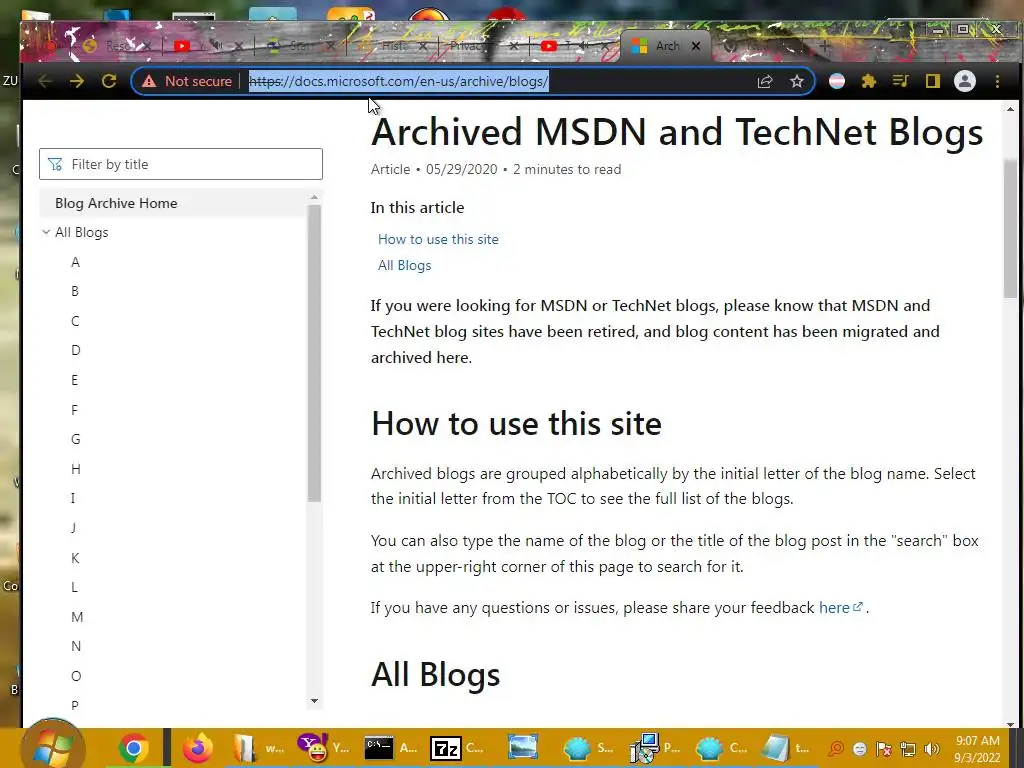Image resolution: width=1024 pixels, height=768 pixels.
Task: Go forward with the forward arrow
Action: [76, 81]
